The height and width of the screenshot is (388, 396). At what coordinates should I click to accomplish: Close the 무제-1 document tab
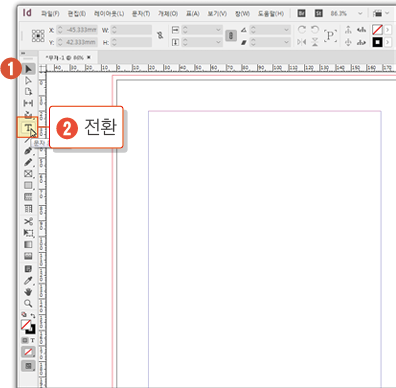point(89,57)
